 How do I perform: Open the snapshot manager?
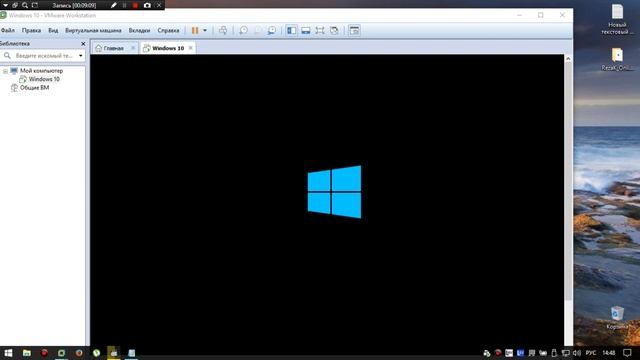tap(271, 31)
